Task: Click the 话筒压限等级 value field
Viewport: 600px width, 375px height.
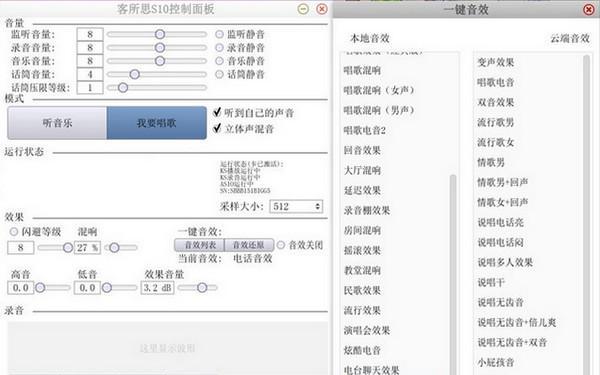Action: tap(90, 88)
